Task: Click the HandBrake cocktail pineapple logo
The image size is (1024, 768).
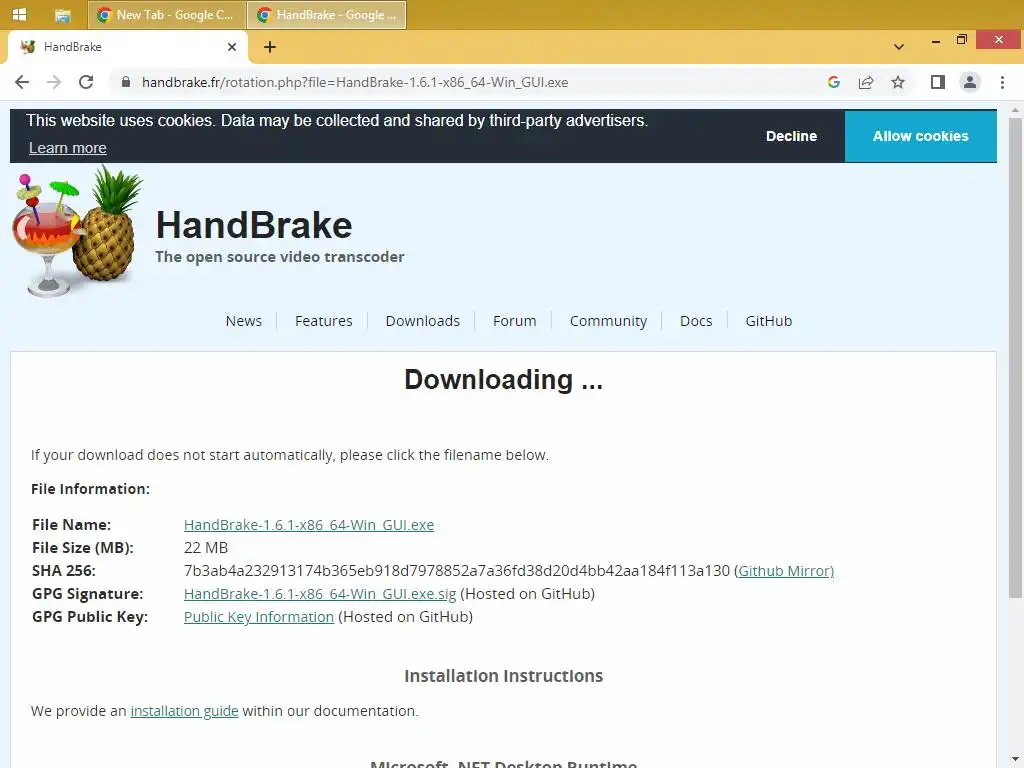Action: click(76, 231)
